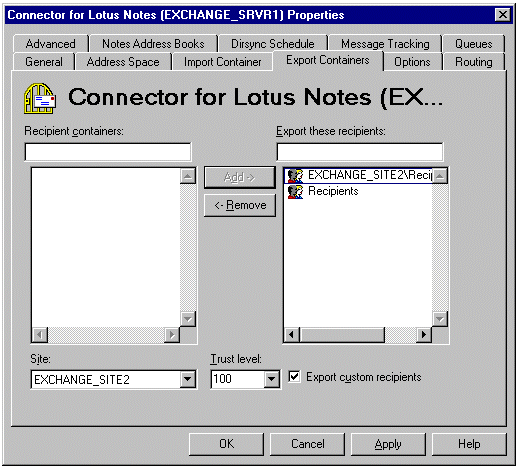Open the Dirsync Schedule tab

(x=273, y=44)
